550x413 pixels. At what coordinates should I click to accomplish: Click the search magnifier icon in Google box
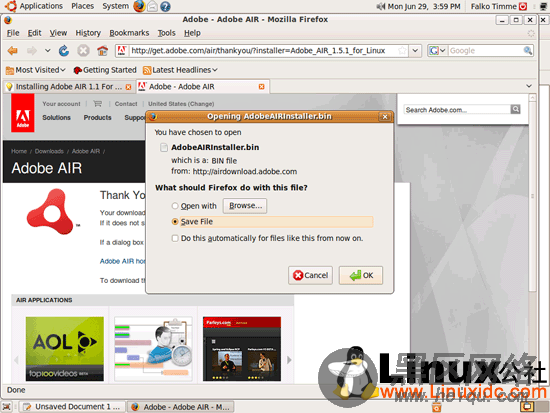click(528, 51)
